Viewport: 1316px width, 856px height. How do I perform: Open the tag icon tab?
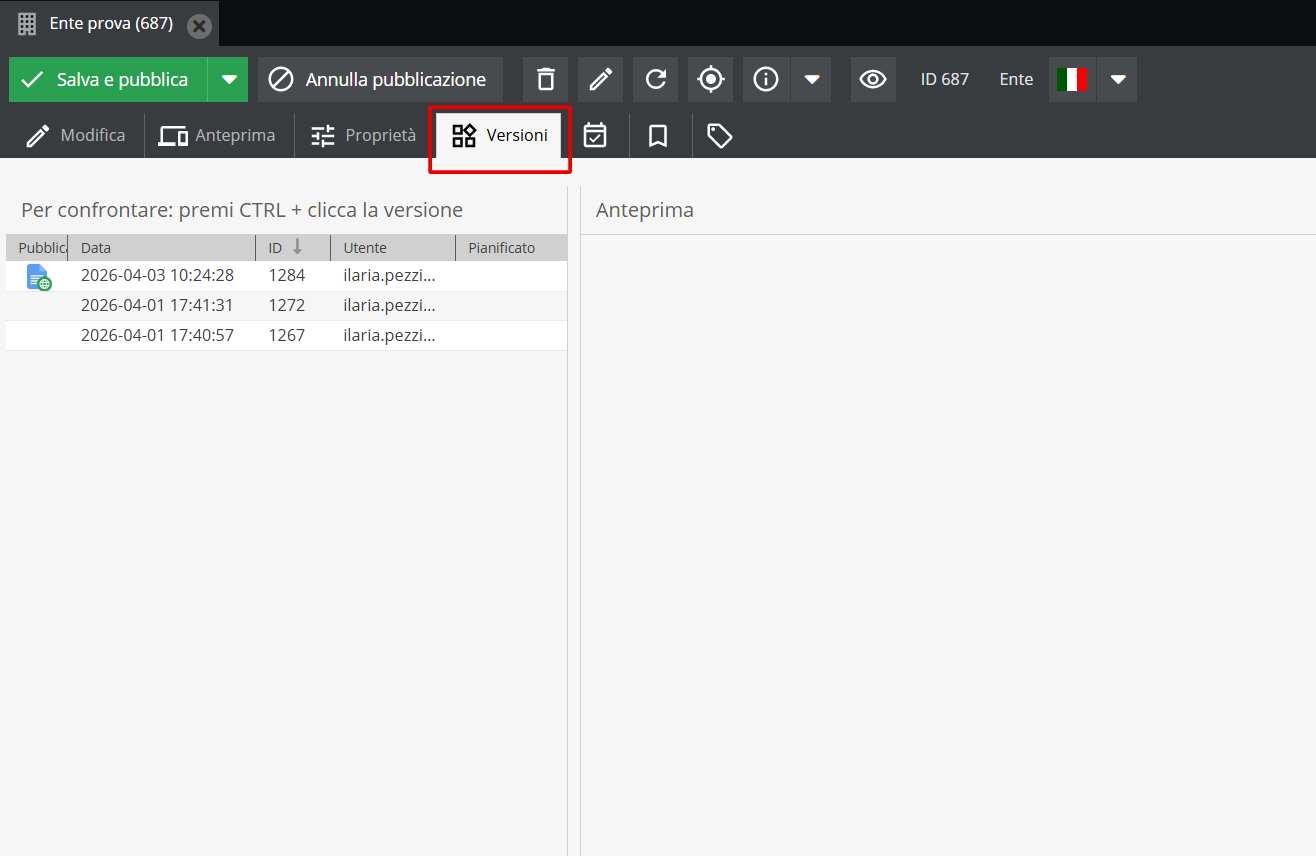[719, 136]
